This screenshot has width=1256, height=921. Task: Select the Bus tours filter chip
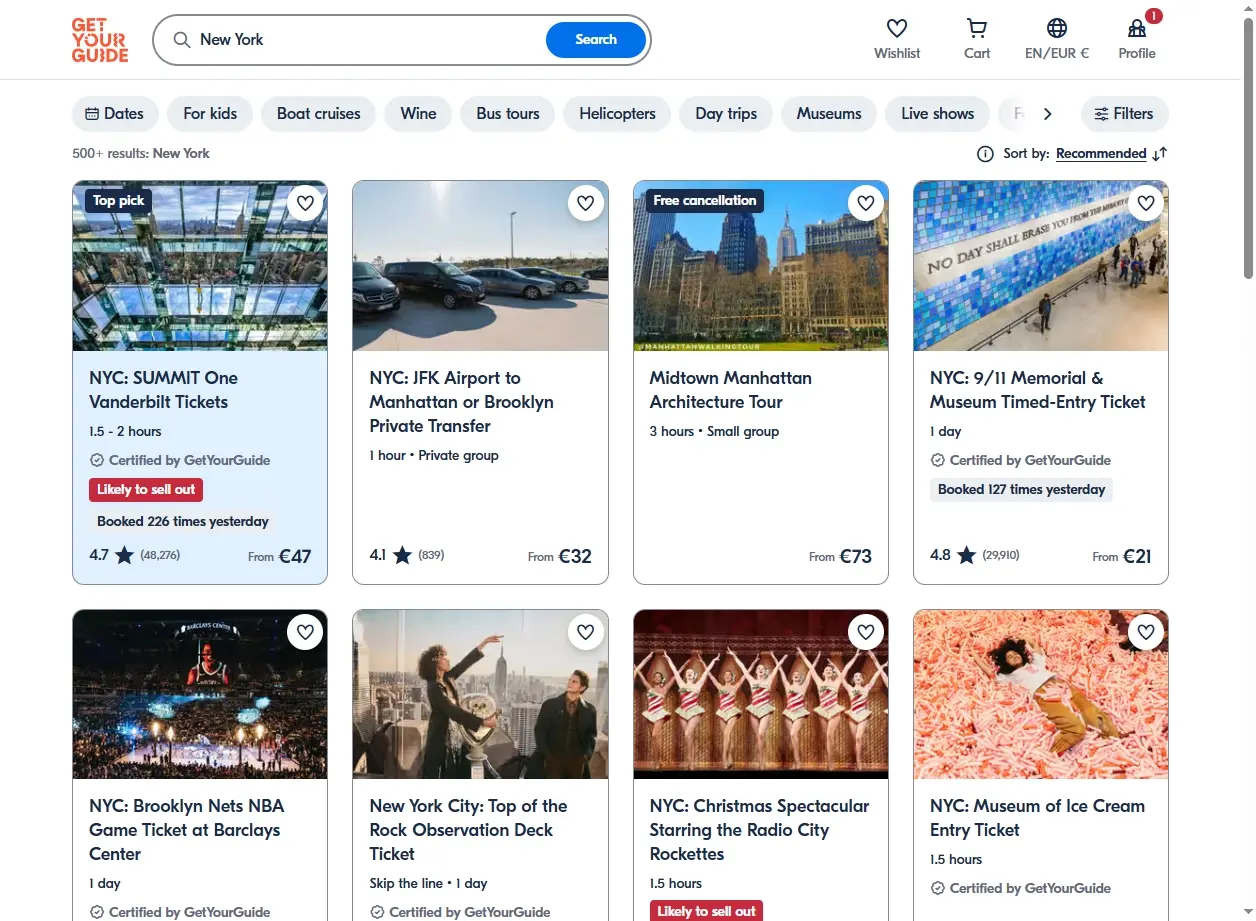pyautogui.click(x=508, y=114)
